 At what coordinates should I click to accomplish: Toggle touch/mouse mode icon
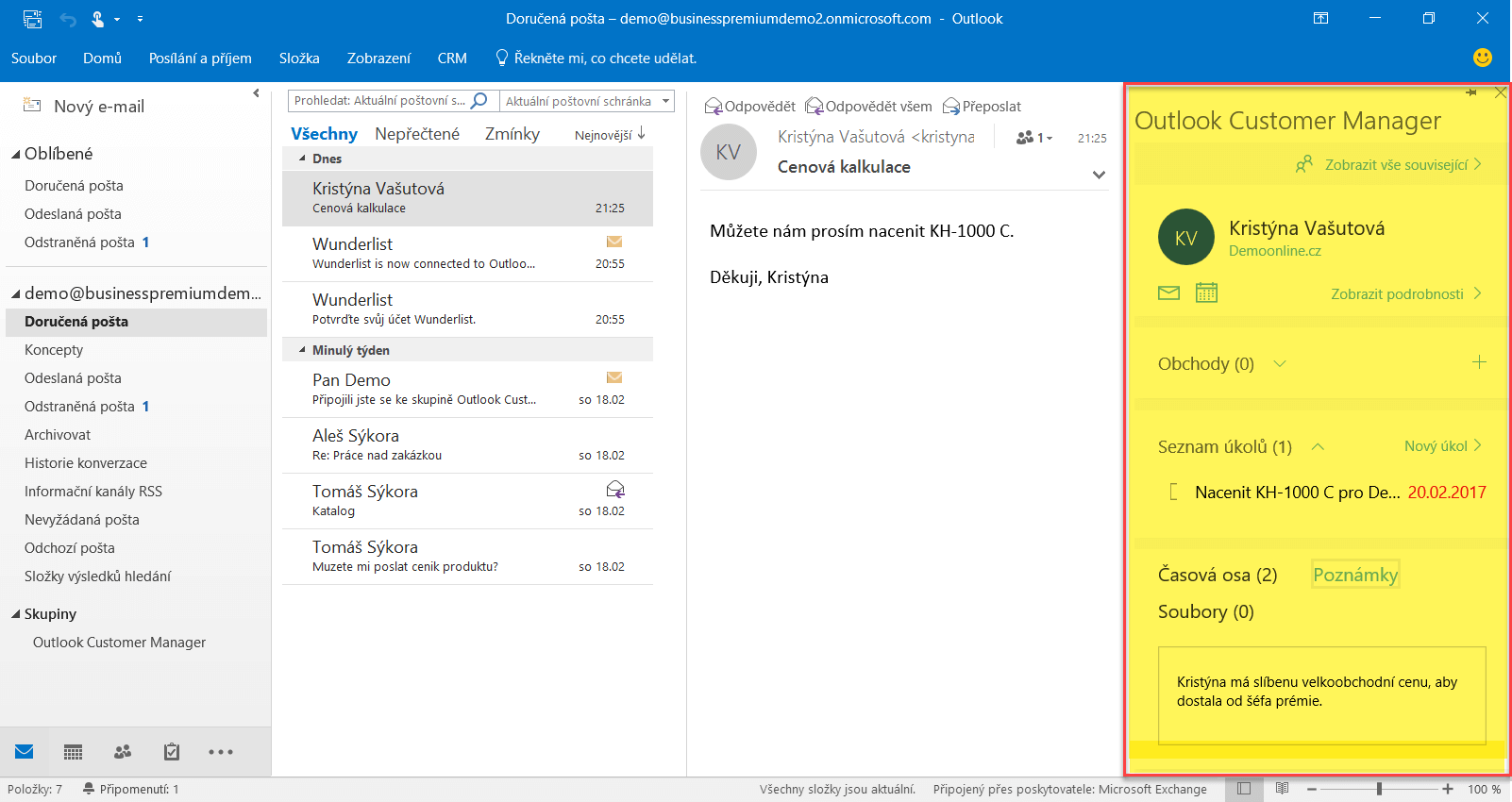click(x=97, y=19)
